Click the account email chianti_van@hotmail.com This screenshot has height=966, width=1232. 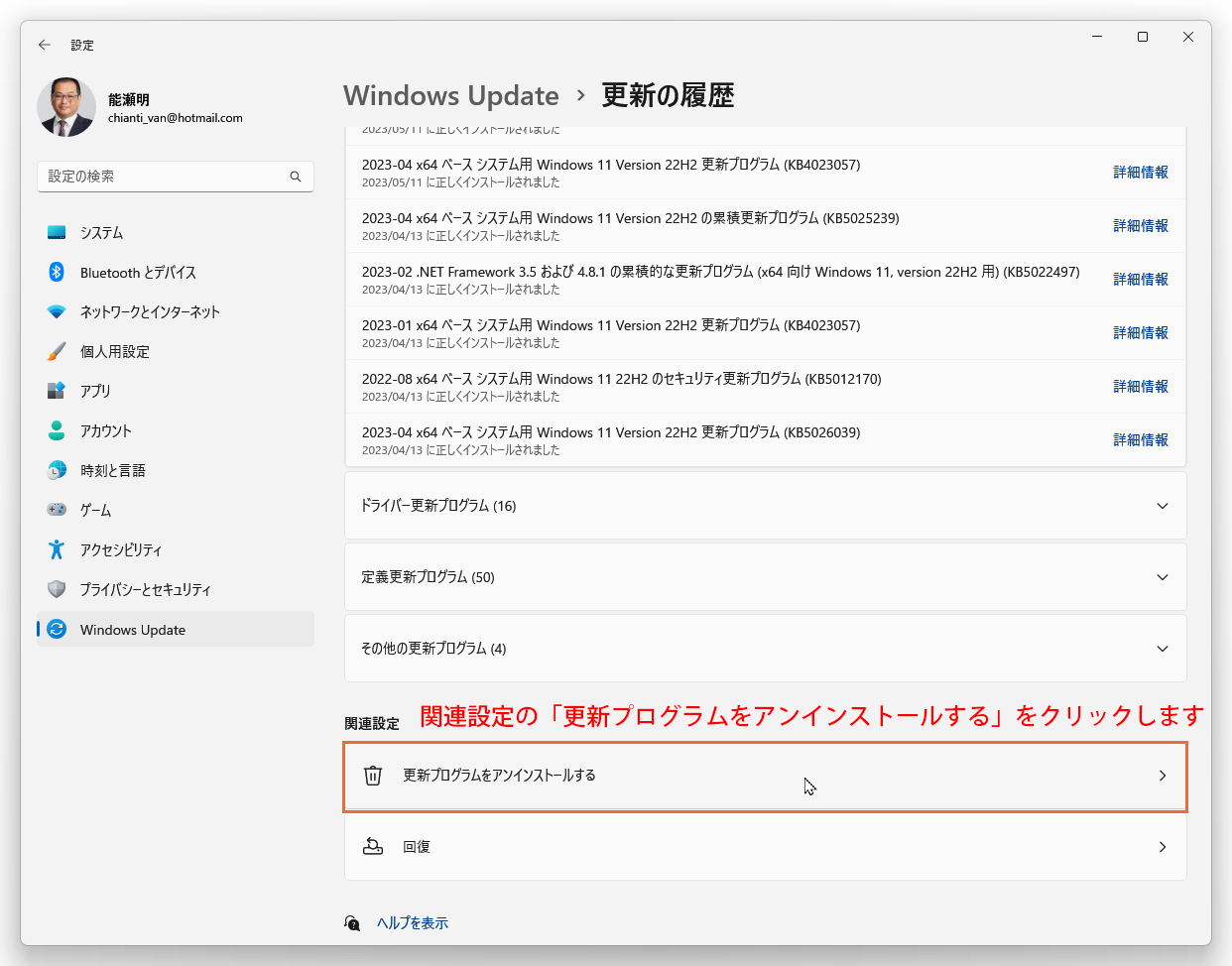click(x=176, y=118)
